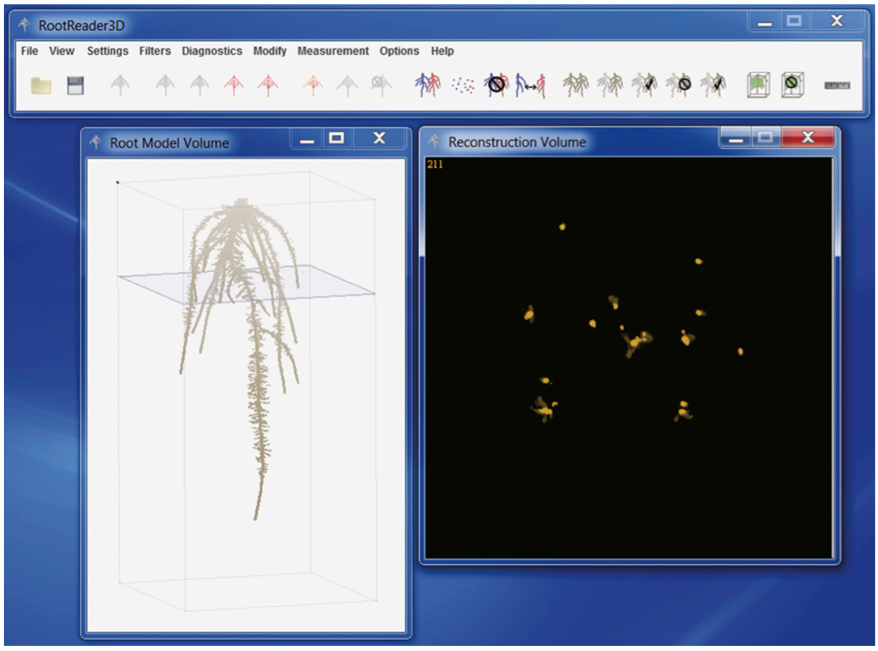Open the View menu

[62, 51]
